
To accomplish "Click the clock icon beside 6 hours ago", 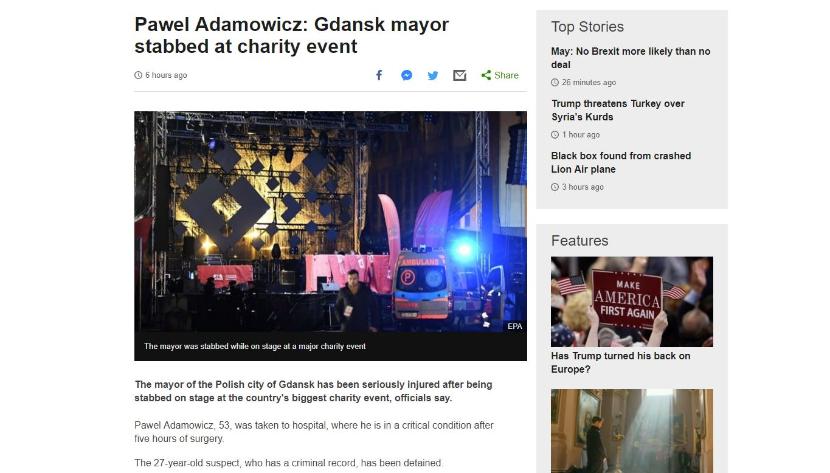I will click(138, 75).
